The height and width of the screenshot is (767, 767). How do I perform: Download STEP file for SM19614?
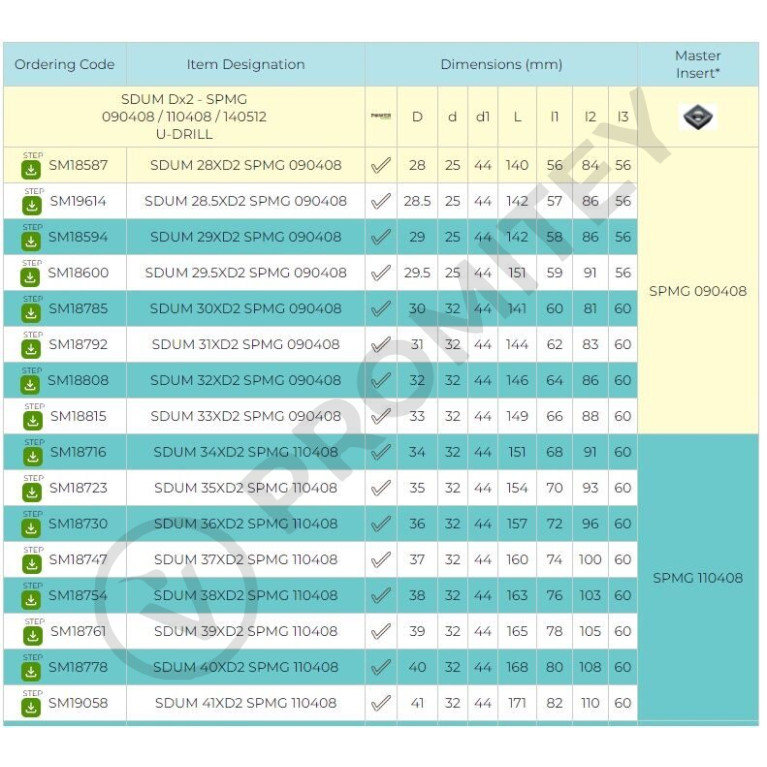tap(32, 205)
